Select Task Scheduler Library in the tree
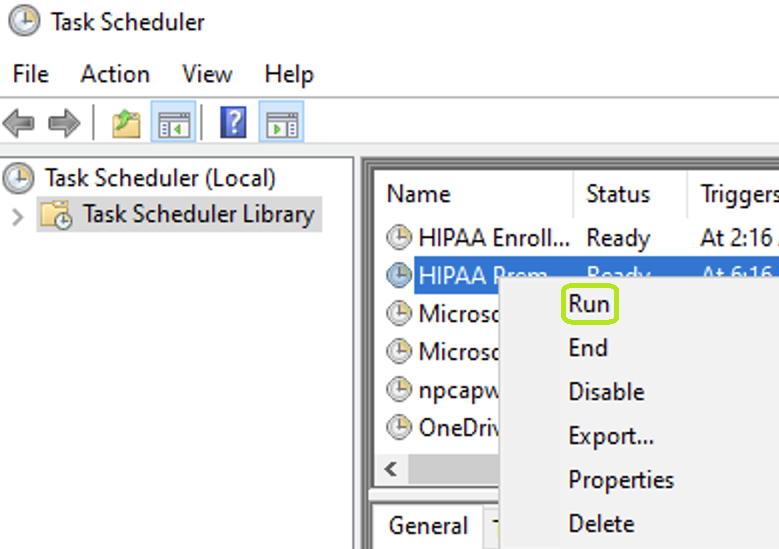The image size is (779, 549). click(198, 214)
